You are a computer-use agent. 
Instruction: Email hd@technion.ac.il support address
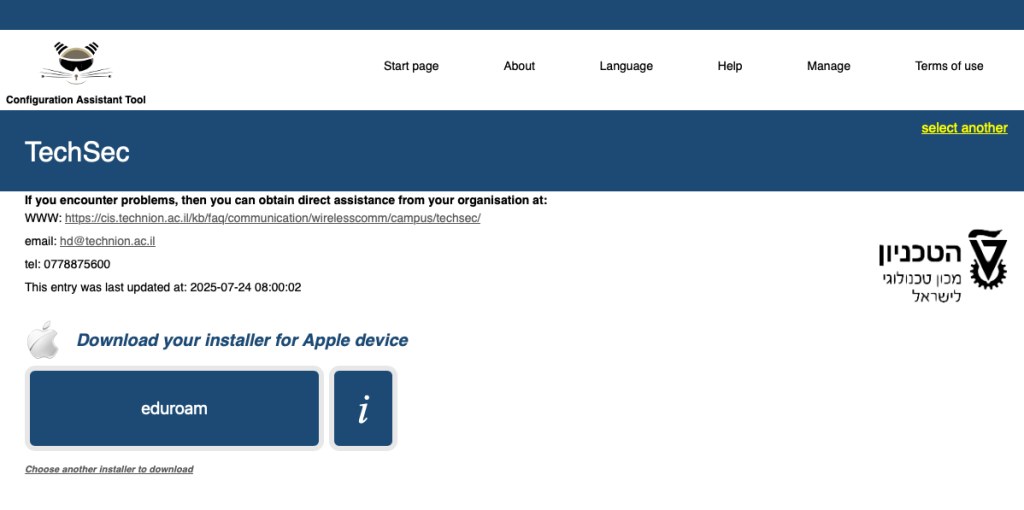[x=107, y=241]
